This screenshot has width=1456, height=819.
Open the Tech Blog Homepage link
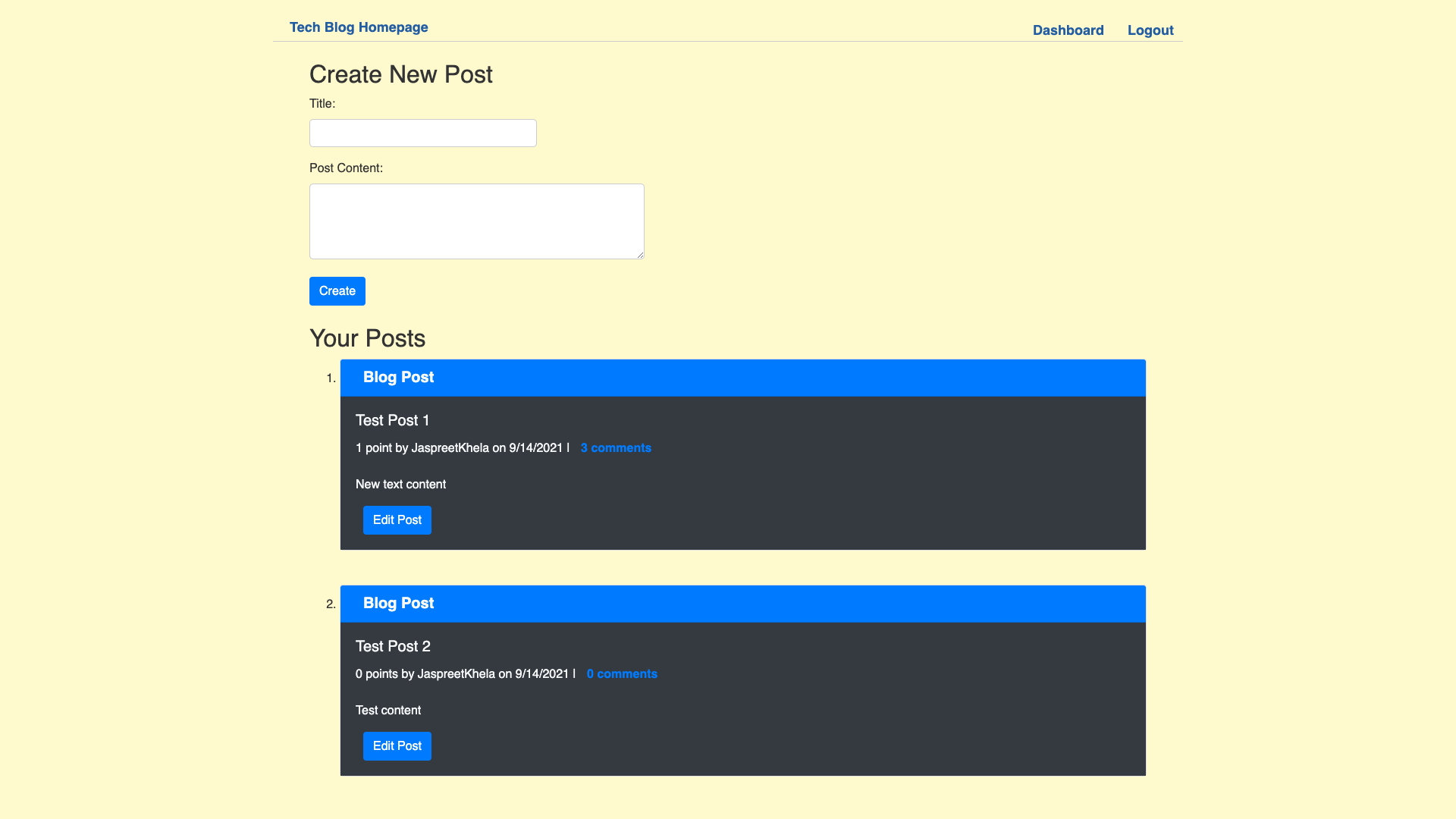click(359, 27)
